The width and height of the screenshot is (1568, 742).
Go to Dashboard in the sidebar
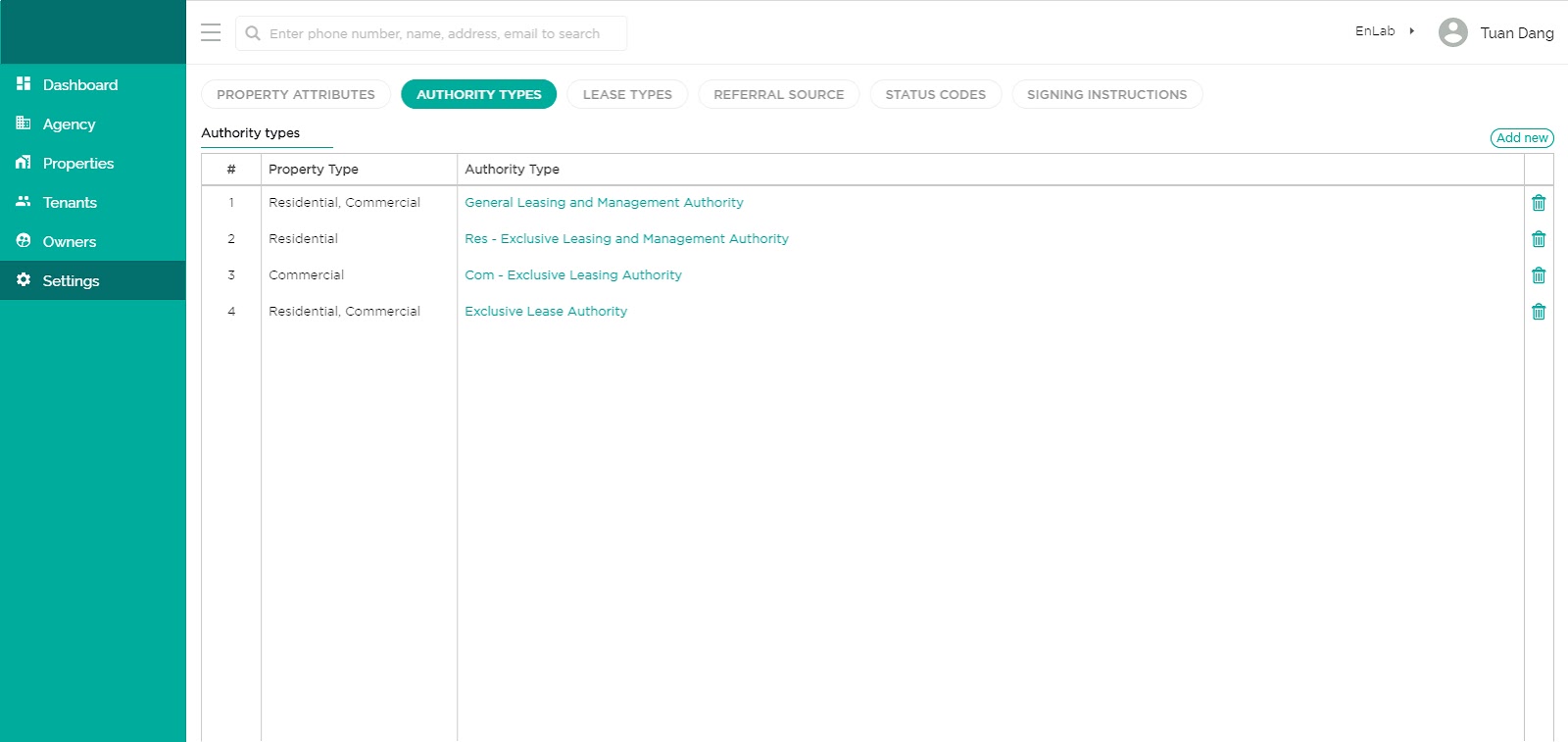tap(93, 84)
